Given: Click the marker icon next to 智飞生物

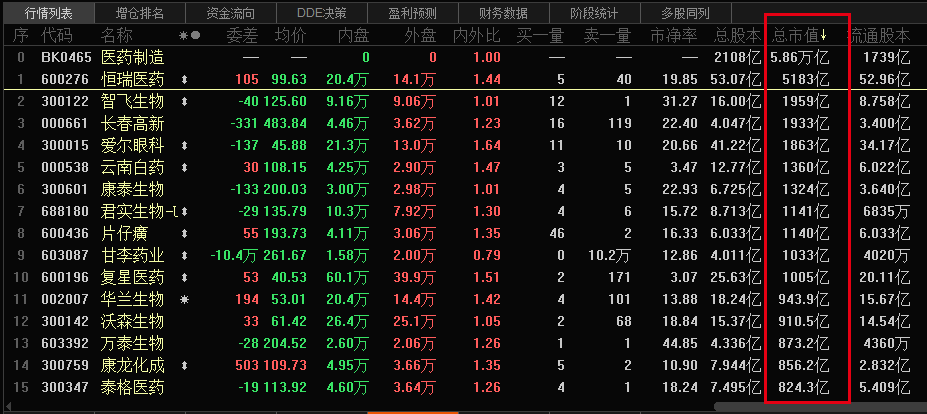Looking at the screenshot, I should 183,101.
